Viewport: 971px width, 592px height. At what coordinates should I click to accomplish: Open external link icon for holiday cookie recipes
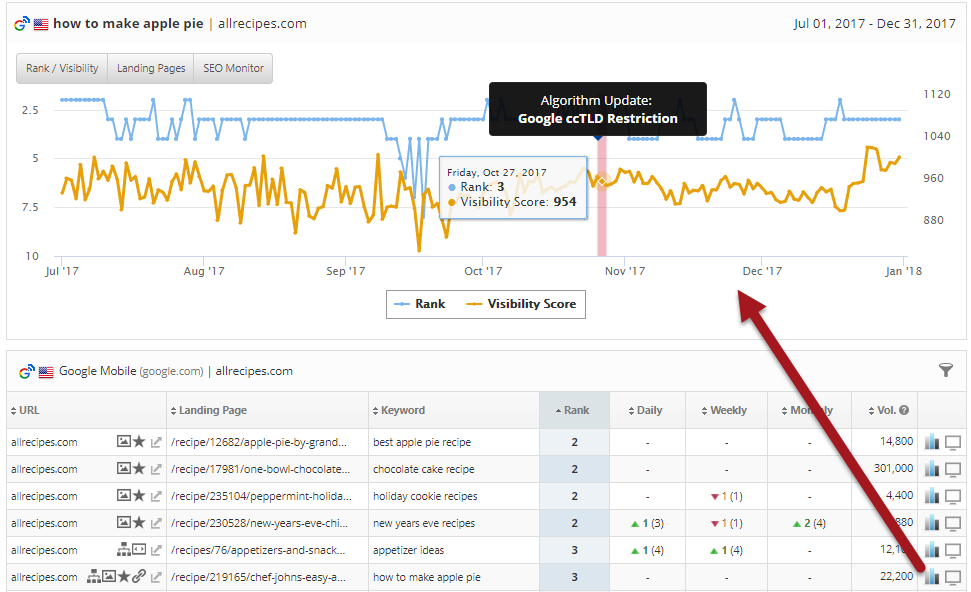coord(156,496)
